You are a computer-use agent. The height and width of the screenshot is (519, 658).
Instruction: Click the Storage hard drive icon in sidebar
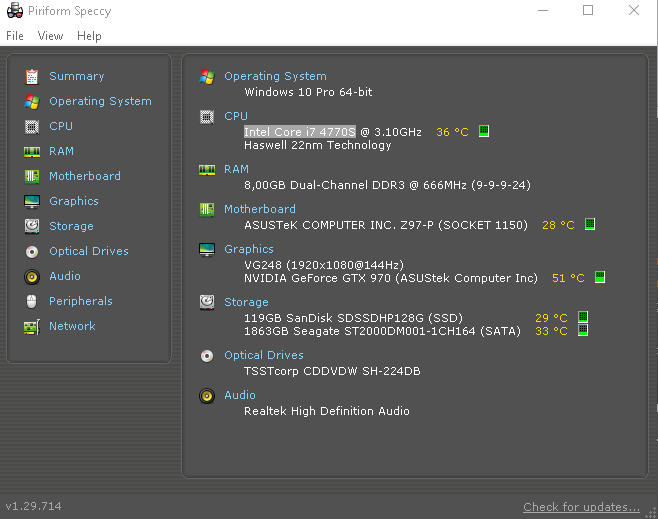[x=32, y=226]
